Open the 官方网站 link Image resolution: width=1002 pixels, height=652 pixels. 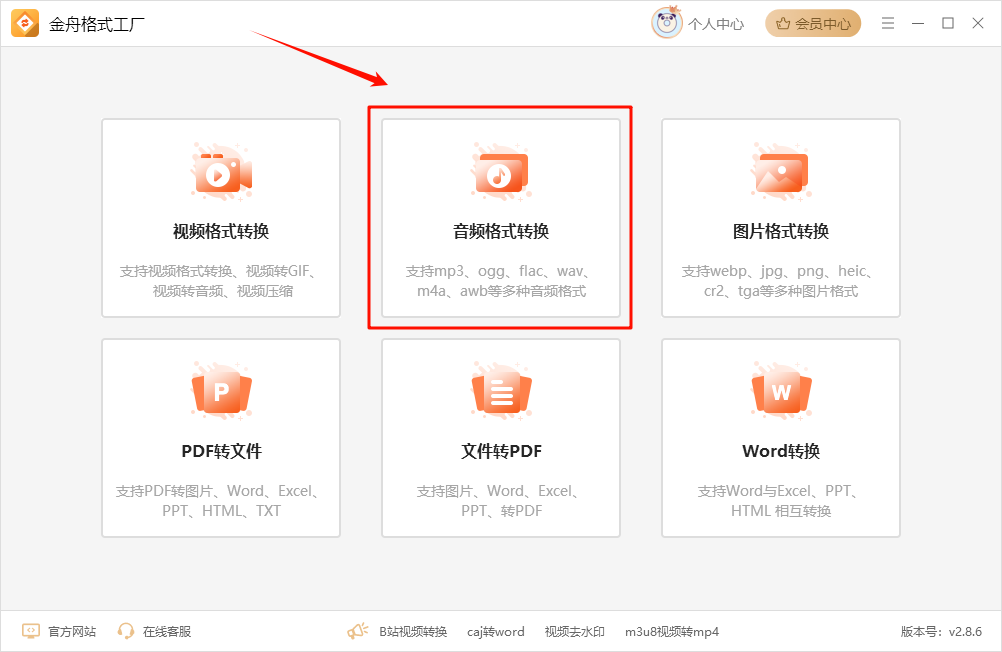click(x=72, y=632)
